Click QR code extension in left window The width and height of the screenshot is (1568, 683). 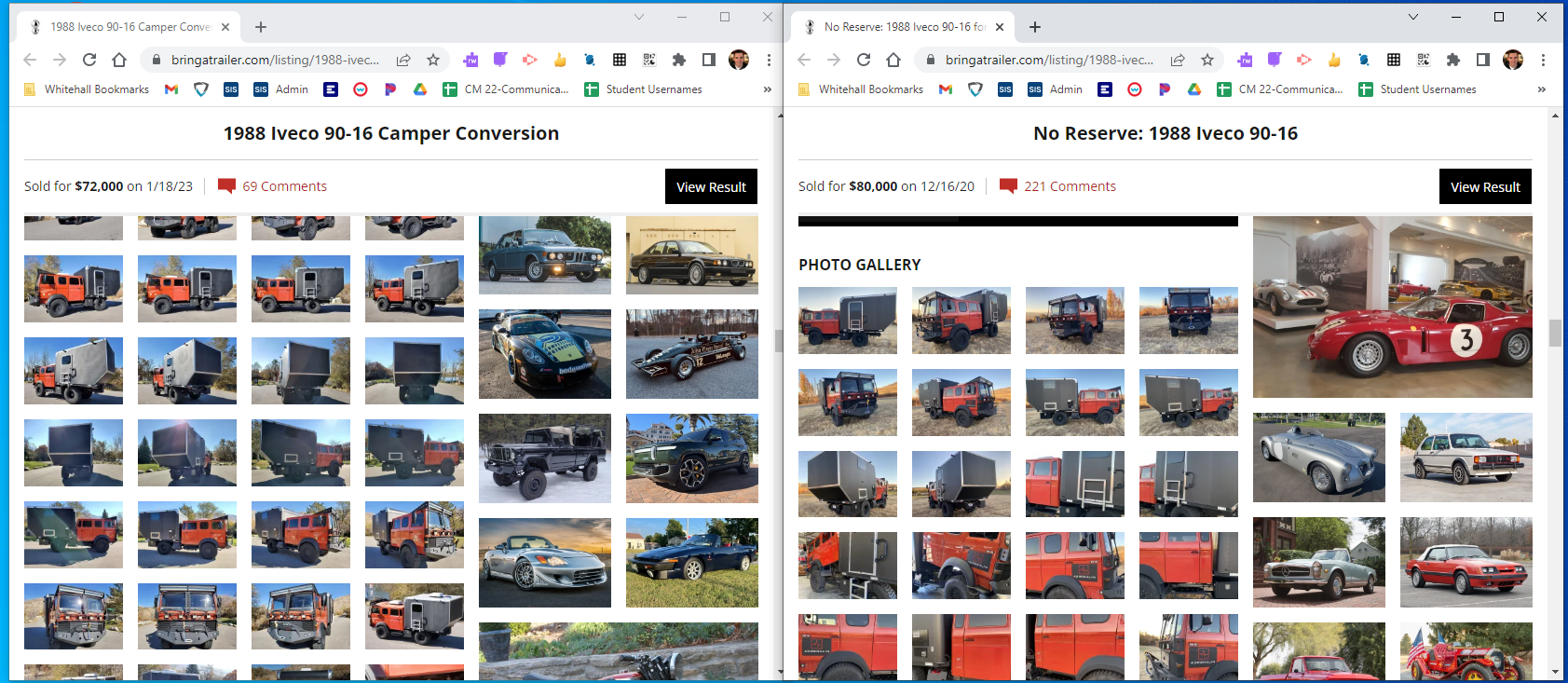[649, 60]
